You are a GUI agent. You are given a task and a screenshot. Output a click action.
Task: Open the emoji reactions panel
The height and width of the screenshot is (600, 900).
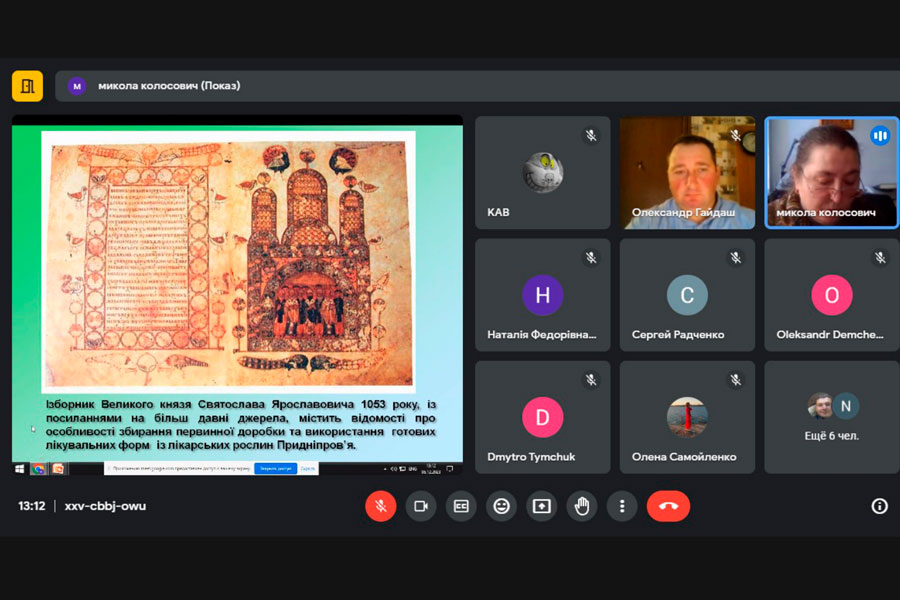pyautogui.click(x=501, y=506)
